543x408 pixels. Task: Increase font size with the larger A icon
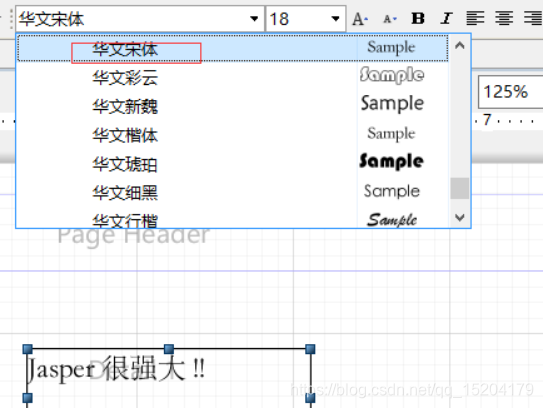pyautogui.click(x=360, y=19)
